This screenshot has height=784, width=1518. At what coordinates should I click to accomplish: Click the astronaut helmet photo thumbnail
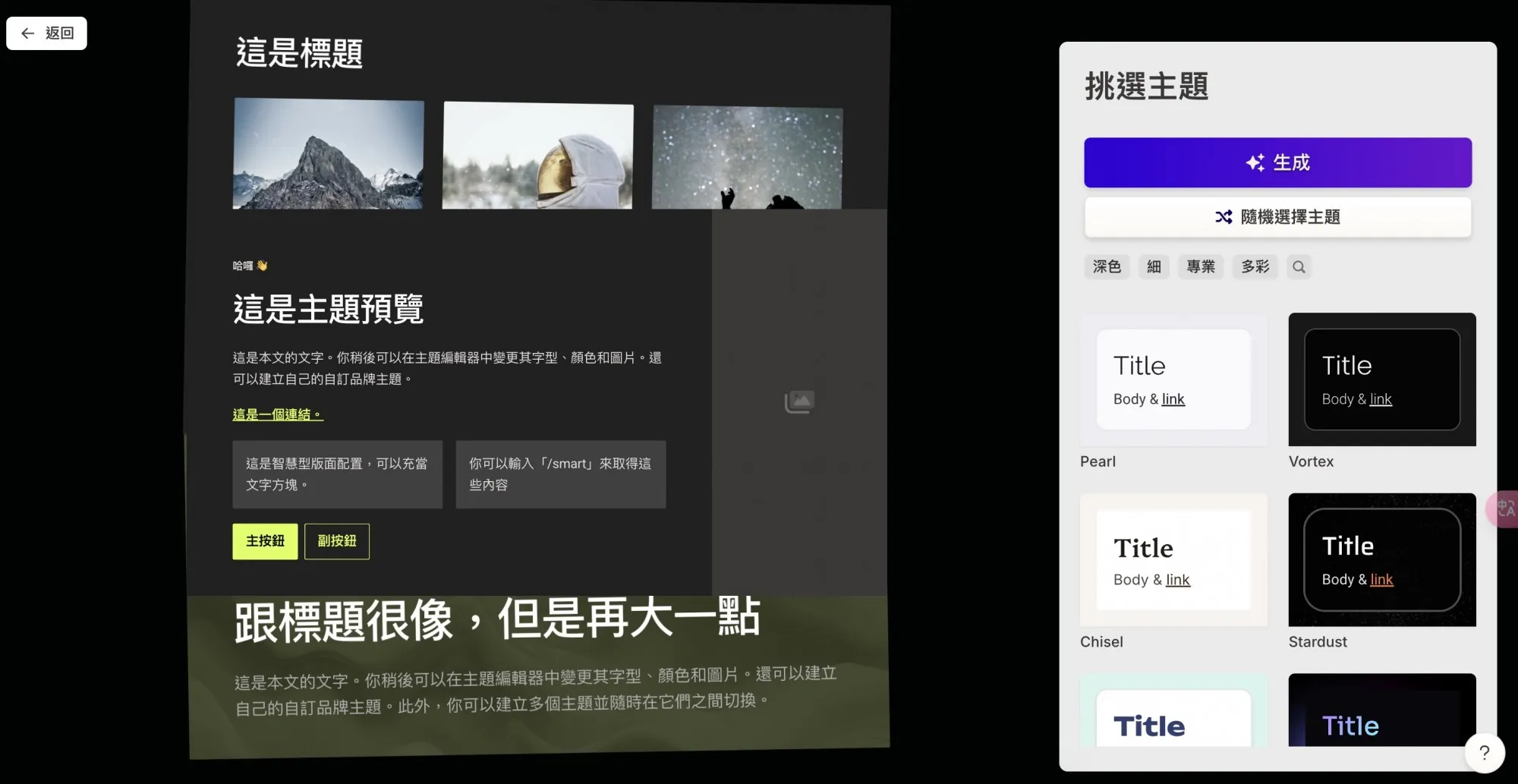click(x=537, y=156)
